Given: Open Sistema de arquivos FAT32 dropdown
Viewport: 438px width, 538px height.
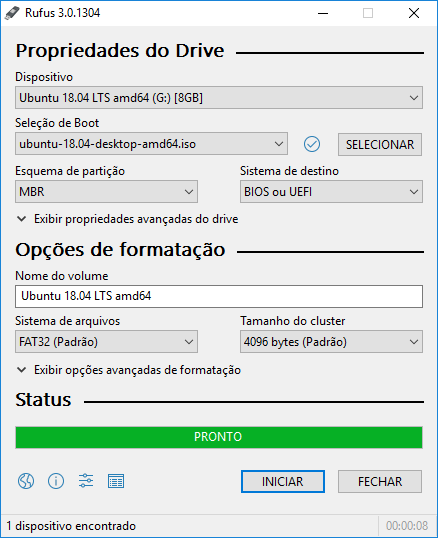Looking at the screenshot, I should click(106, 341).
